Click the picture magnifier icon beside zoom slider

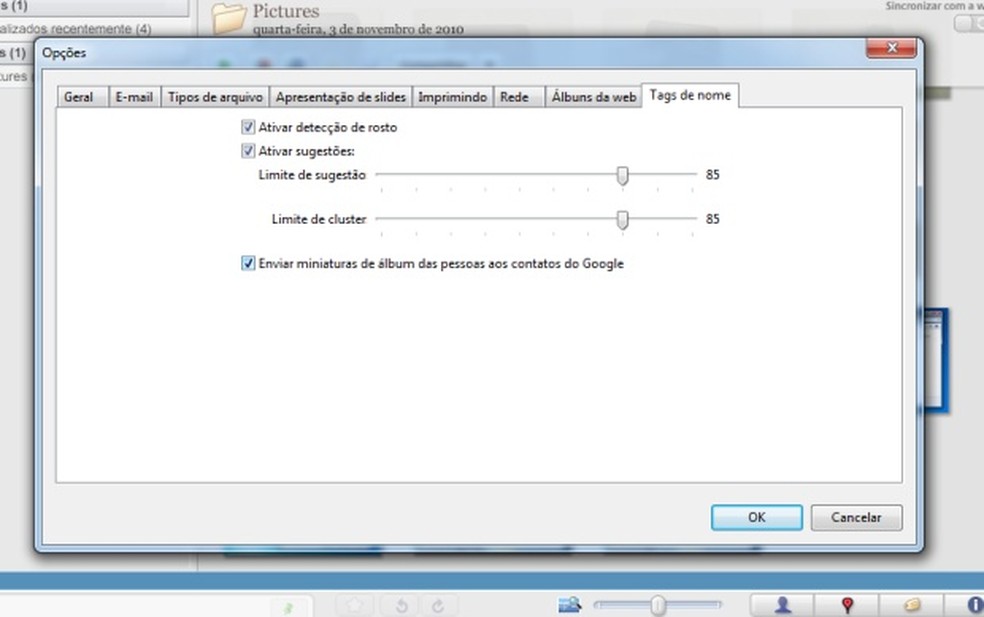point(570,604)
